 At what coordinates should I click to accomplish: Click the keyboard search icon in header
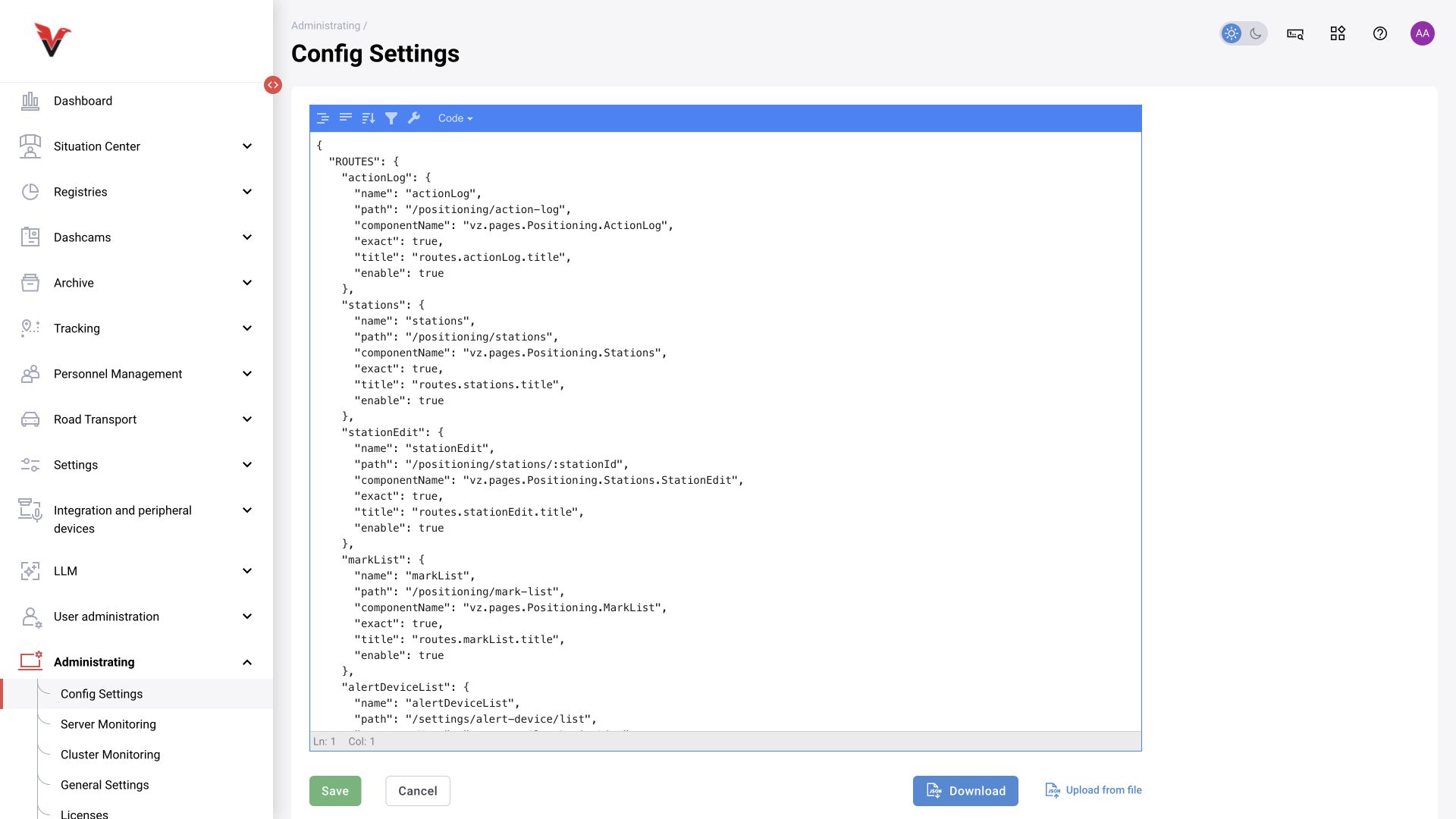[x=1295, y=33]
